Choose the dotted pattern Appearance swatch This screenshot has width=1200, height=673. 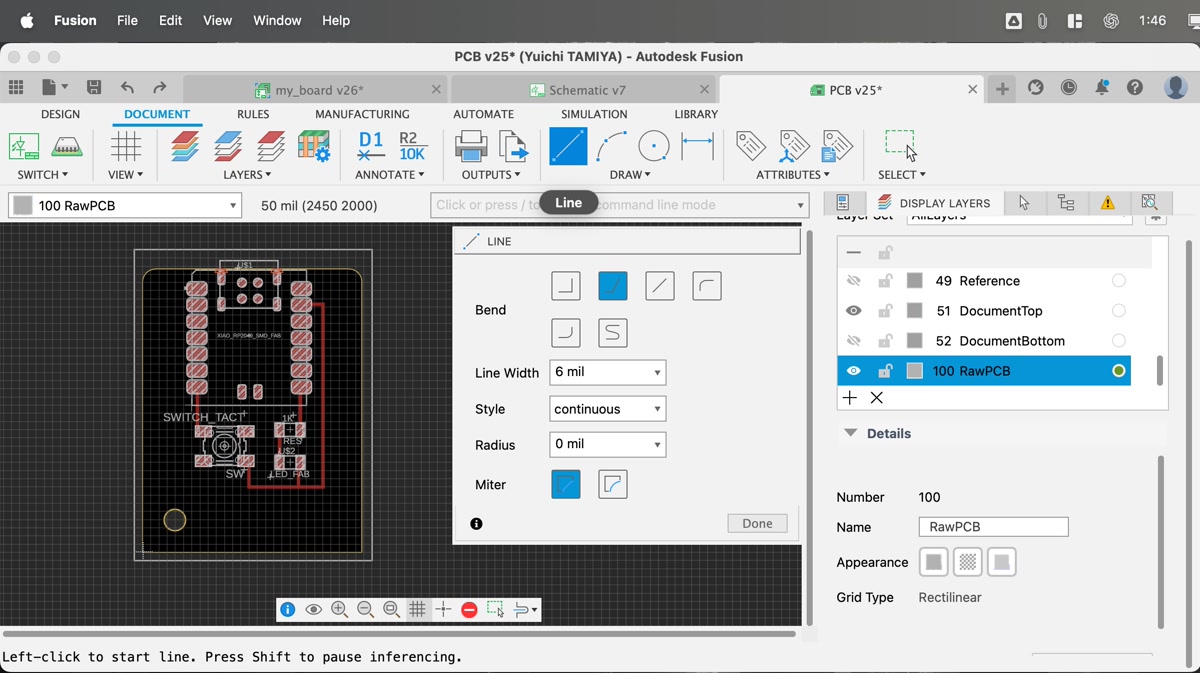click(x=967, y=562)
